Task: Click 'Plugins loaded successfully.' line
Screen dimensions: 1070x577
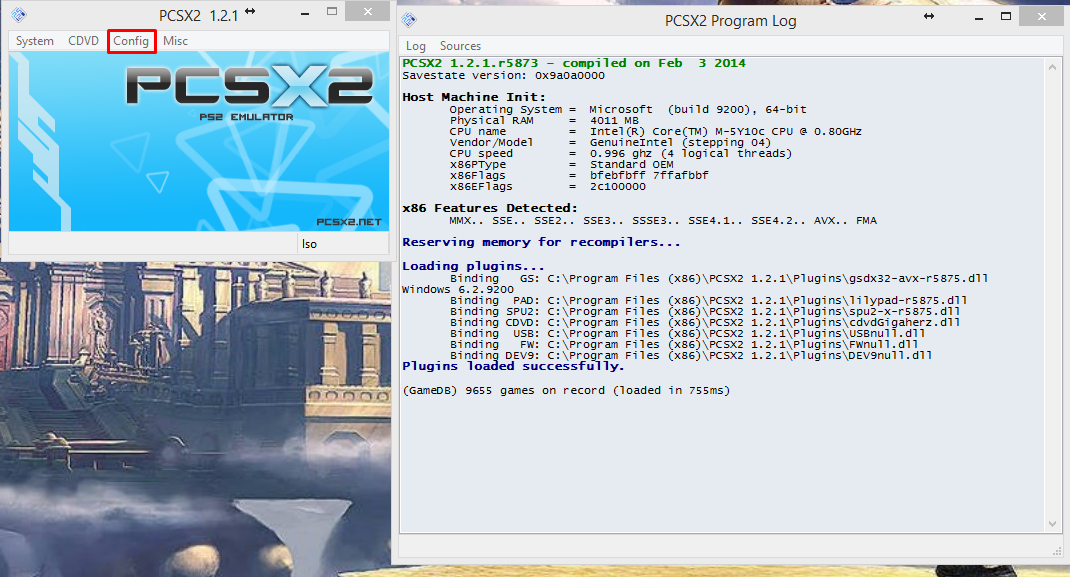Action: click(x=513, y=366)
